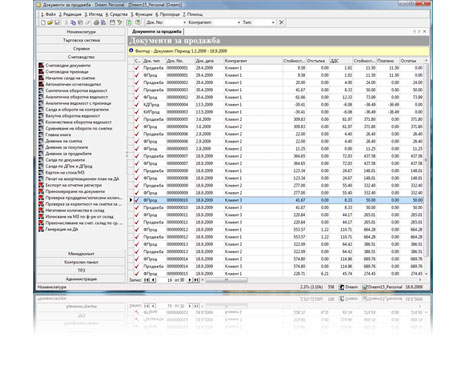Toggle checkmark for Продажба 0000000003 row
The image size is (466, 372).
coord(137,90)
